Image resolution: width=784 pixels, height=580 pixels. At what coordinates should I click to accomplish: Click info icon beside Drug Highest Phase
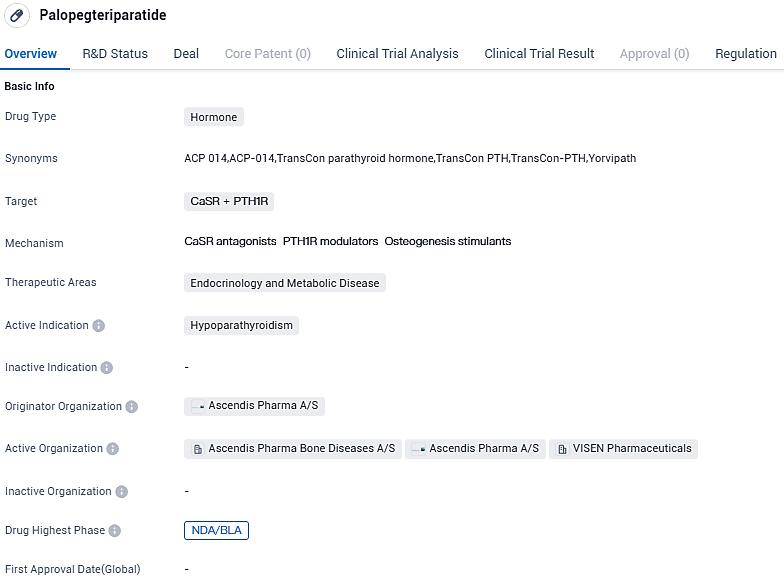(115, 531)
